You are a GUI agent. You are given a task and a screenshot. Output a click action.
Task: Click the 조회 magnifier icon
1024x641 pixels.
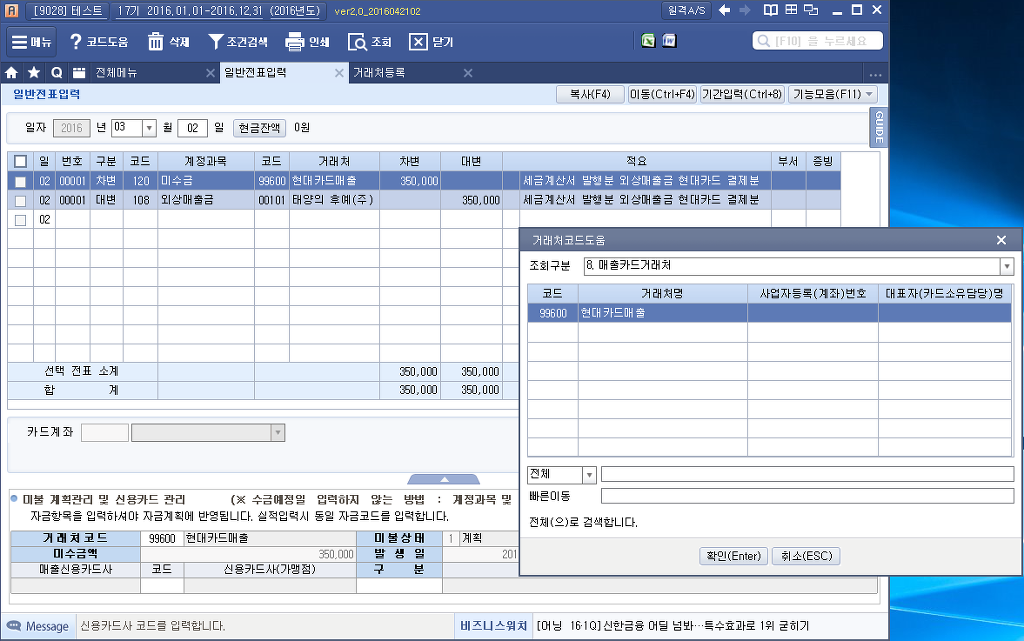[358, 42]
